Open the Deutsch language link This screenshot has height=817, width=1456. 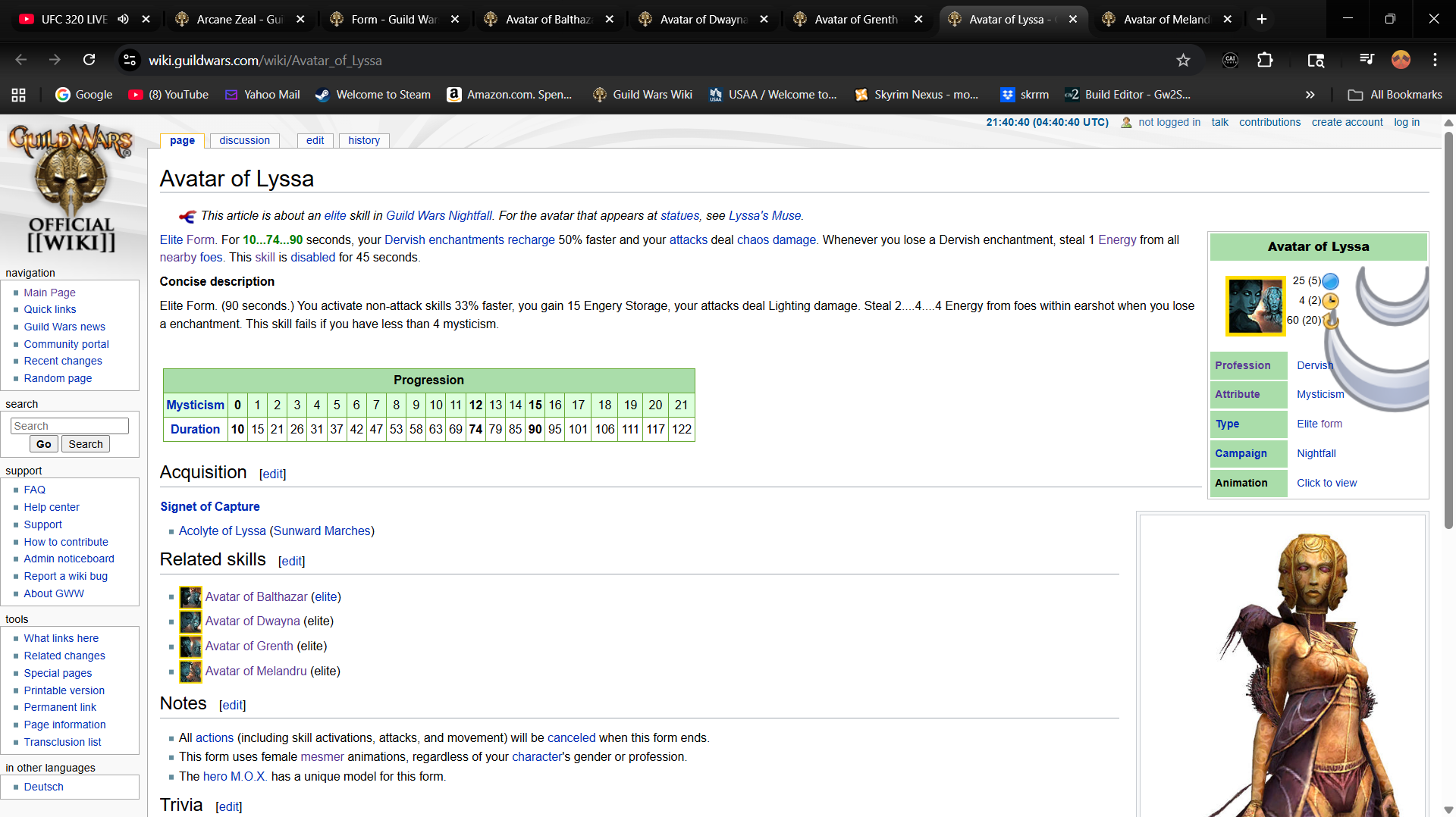[43, 787]
